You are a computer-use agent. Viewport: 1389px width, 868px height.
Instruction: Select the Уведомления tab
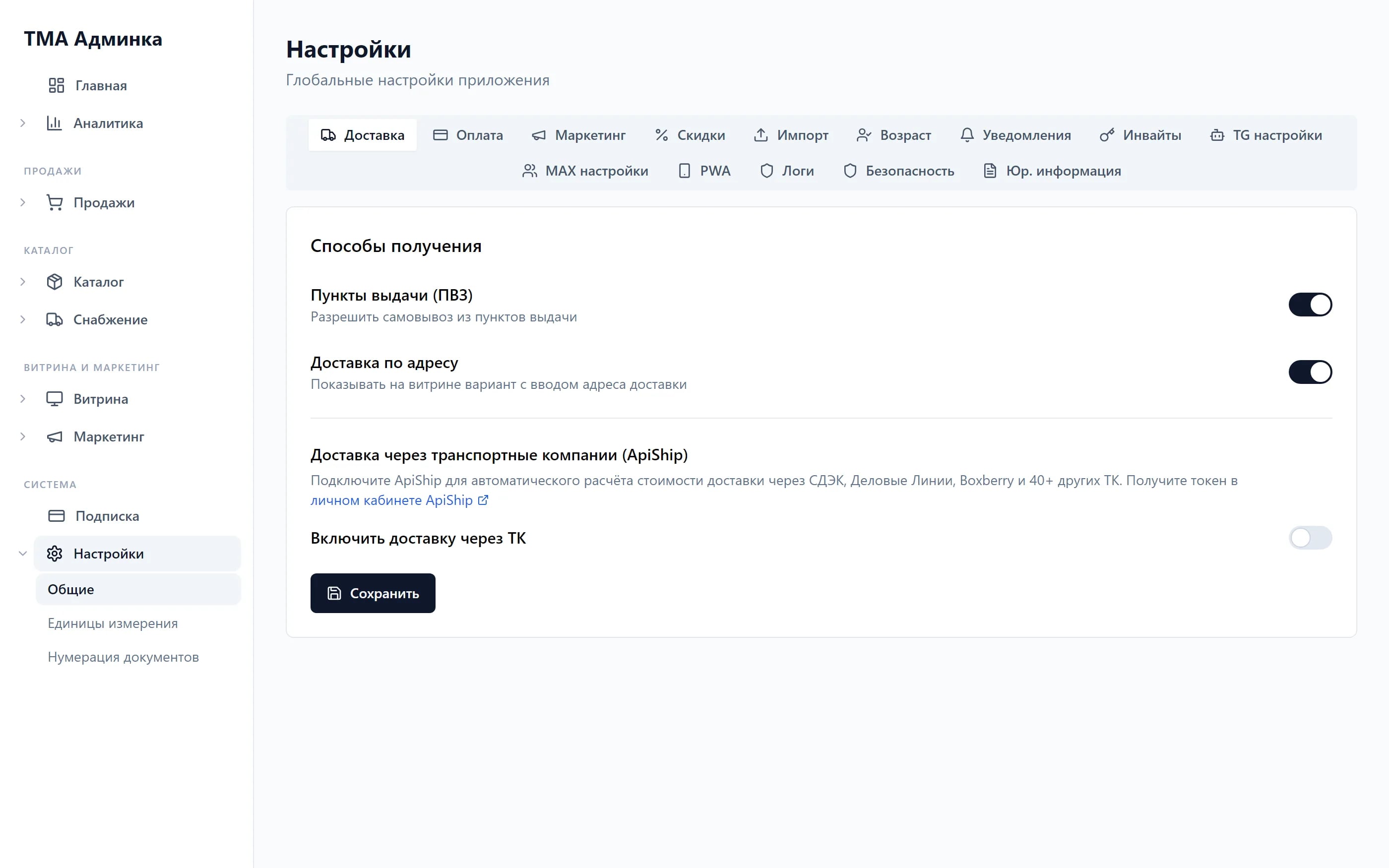(x=1015, y=135)
